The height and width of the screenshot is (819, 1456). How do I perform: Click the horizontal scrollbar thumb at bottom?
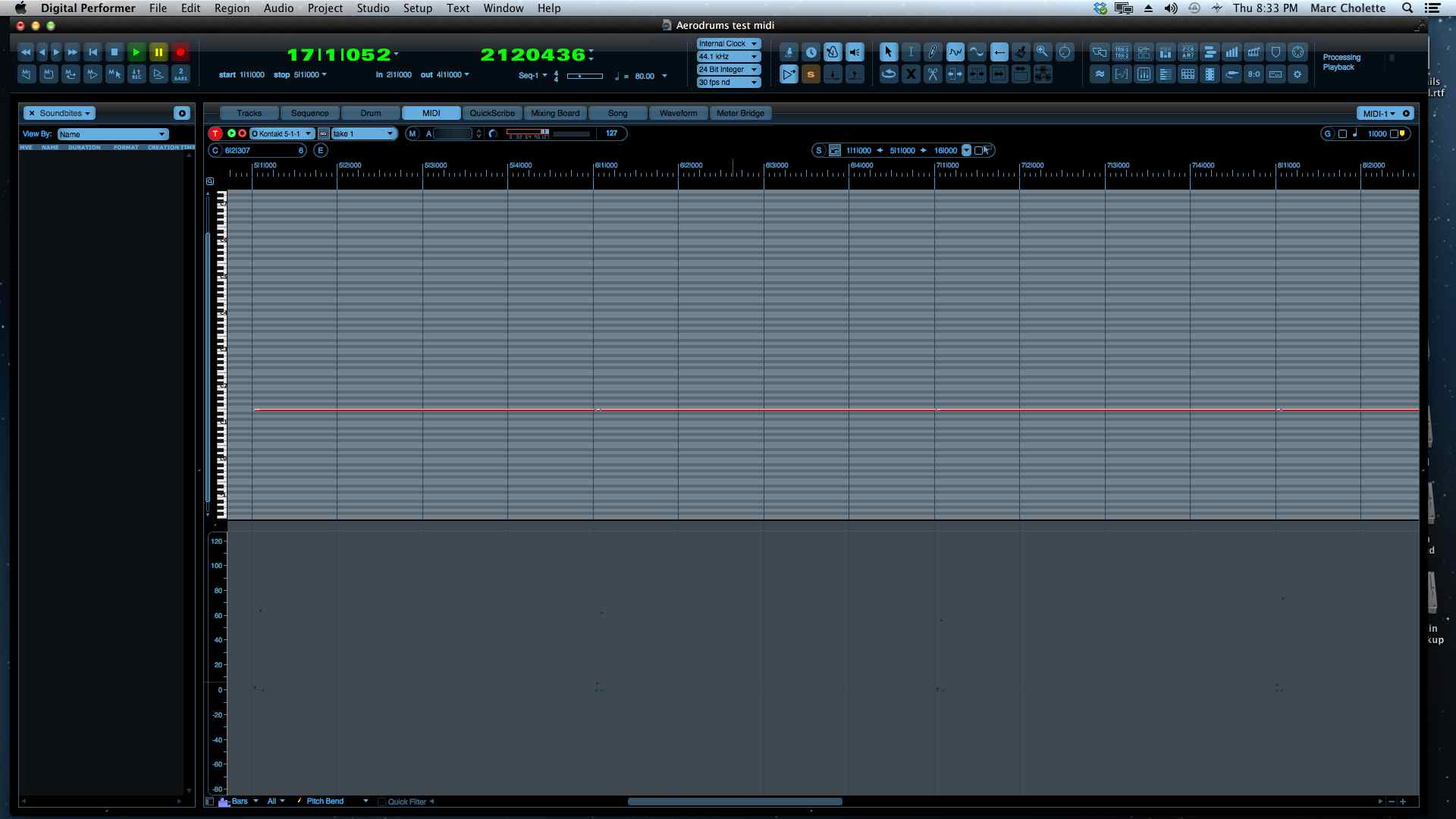pyautogui.click(x=735, y=802)
